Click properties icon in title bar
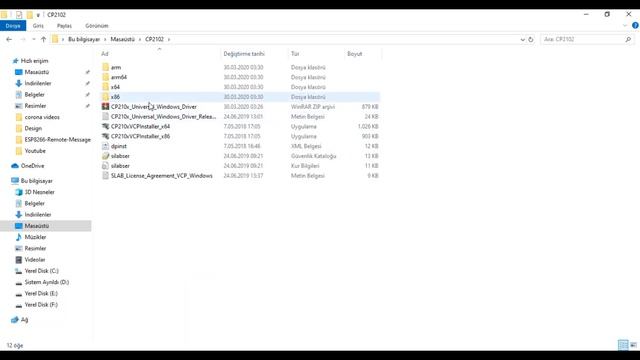Screen dimensions: 640x360 coord(19,15)
